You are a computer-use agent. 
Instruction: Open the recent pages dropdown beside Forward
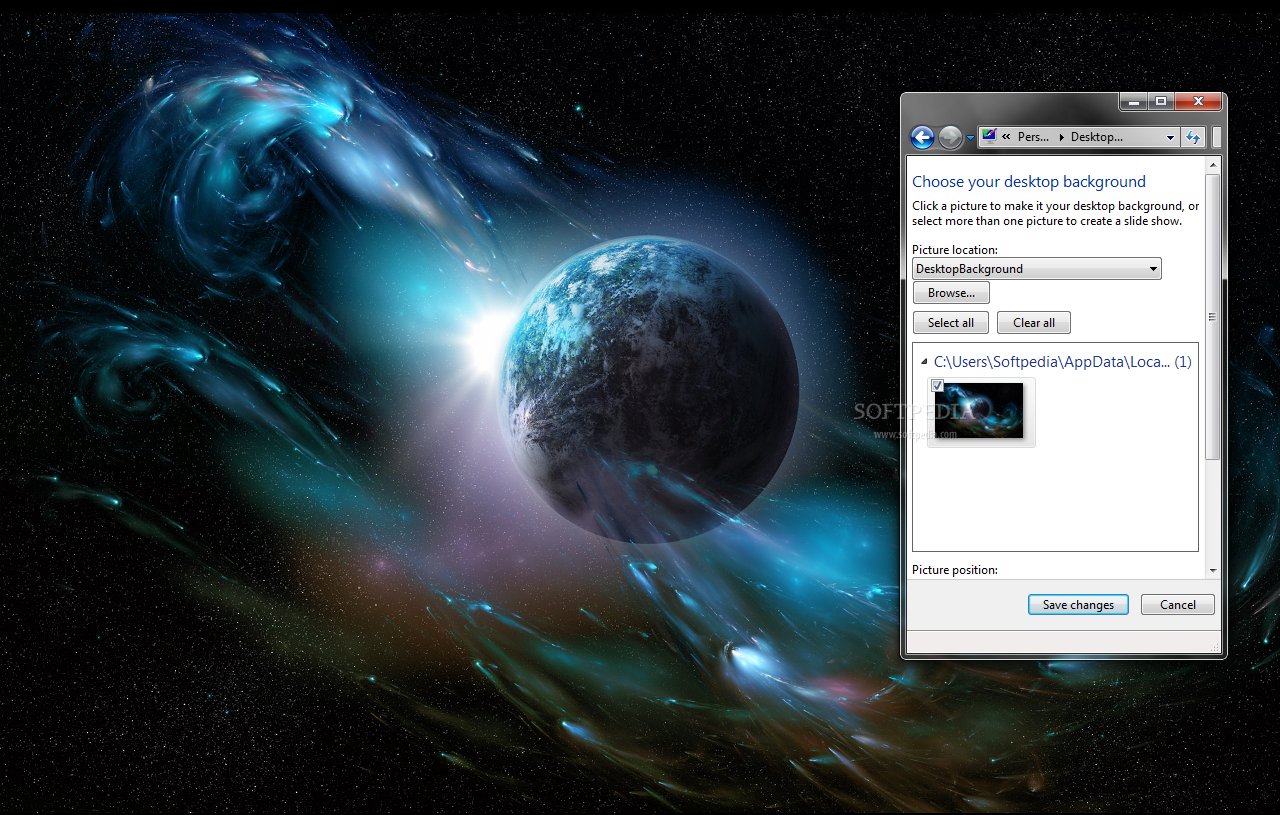pyautogui.click(x=970, y=138)
